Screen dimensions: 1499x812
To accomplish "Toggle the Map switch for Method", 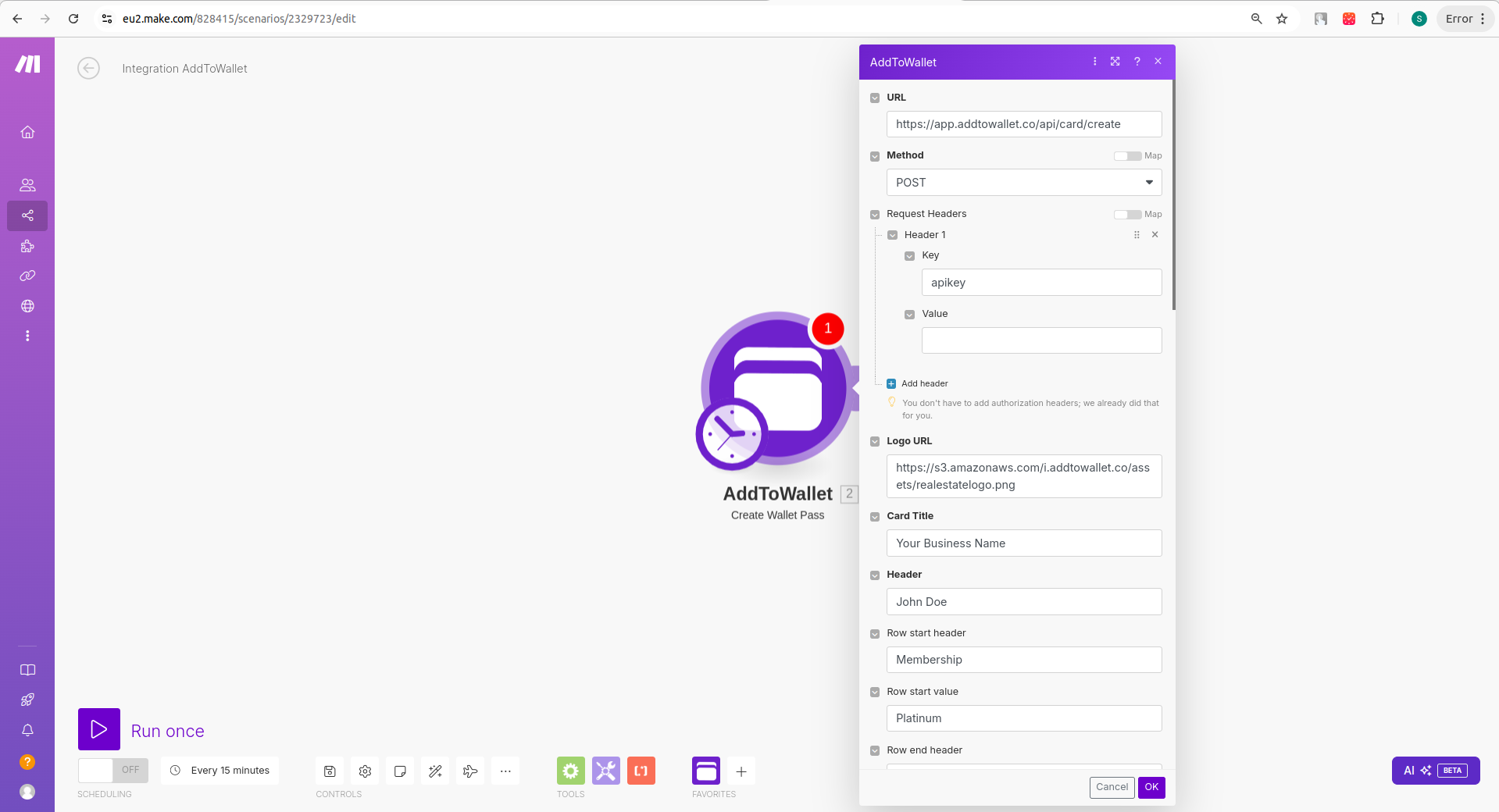I will tap(1127, 156).
